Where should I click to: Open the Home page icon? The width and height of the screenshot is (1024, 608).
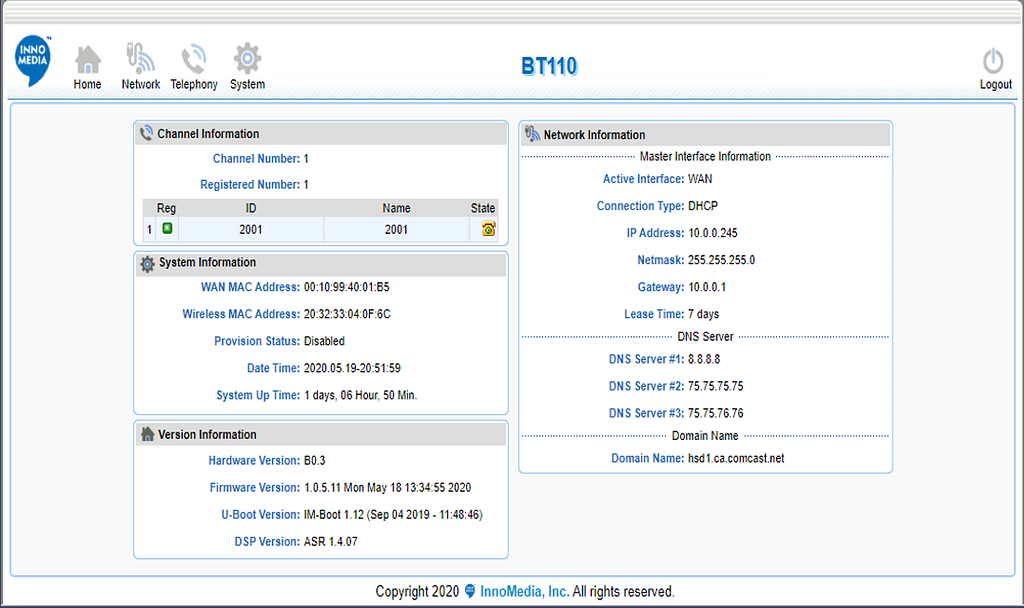tap(88, 59)
